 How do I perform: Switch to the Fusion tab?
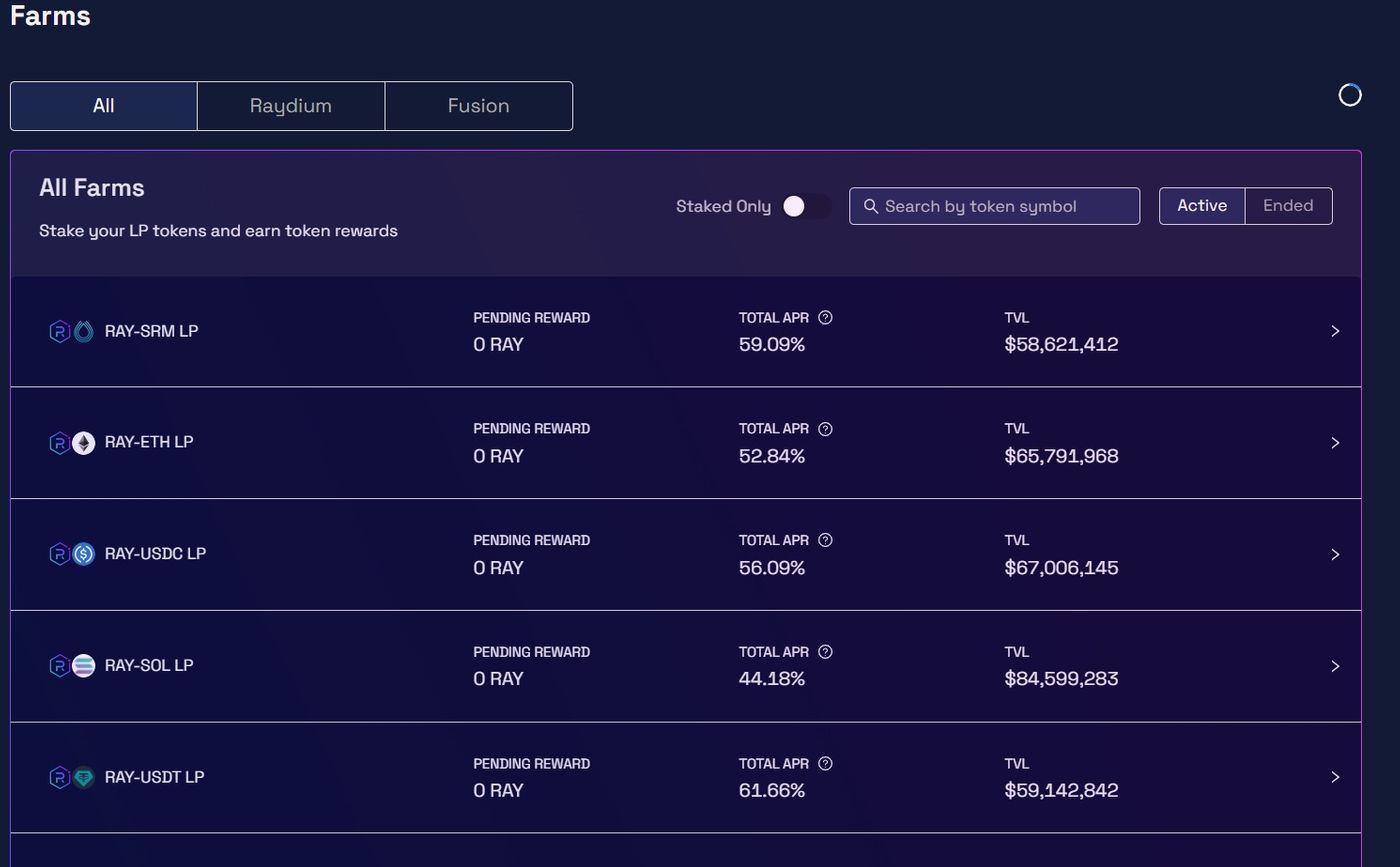tap(478, 106)
